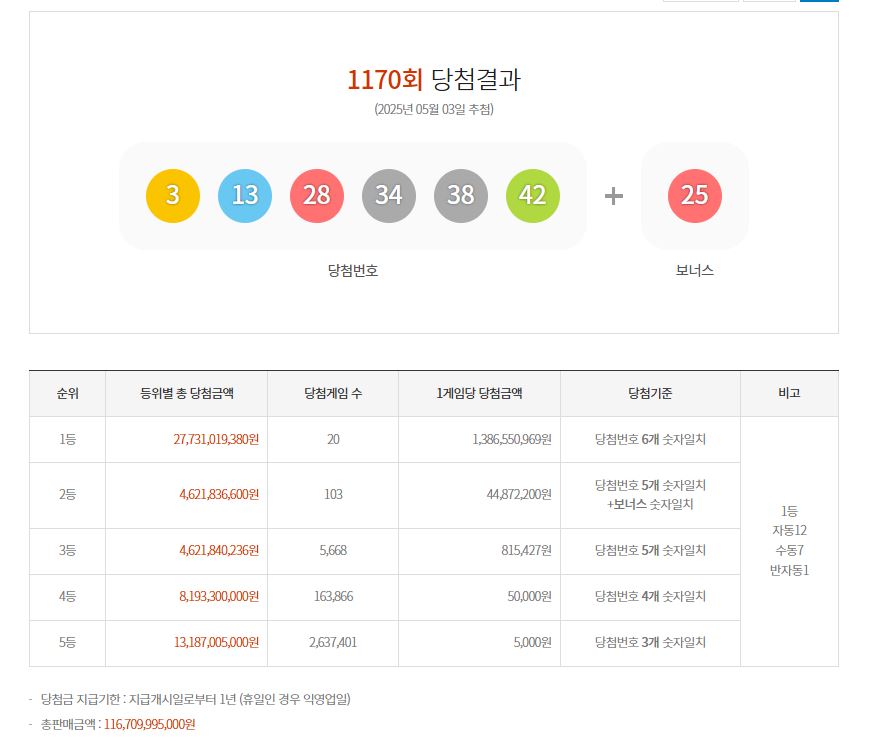The image size is (882, 739).
Task: Click the 당첨게임 수 column header
Action: click(x=333, y=393)
